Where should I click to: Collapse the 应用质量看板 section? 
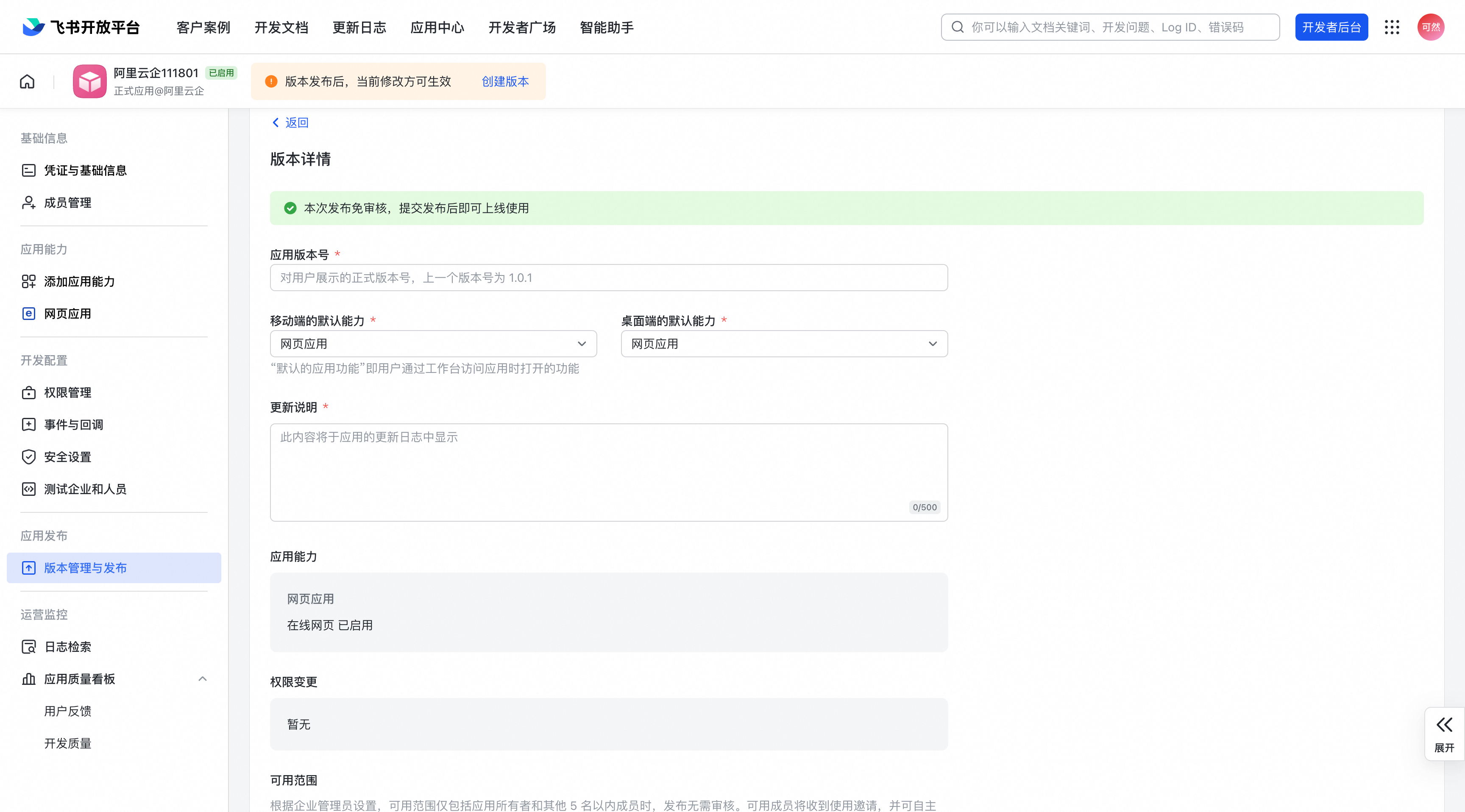pos(203,679)
